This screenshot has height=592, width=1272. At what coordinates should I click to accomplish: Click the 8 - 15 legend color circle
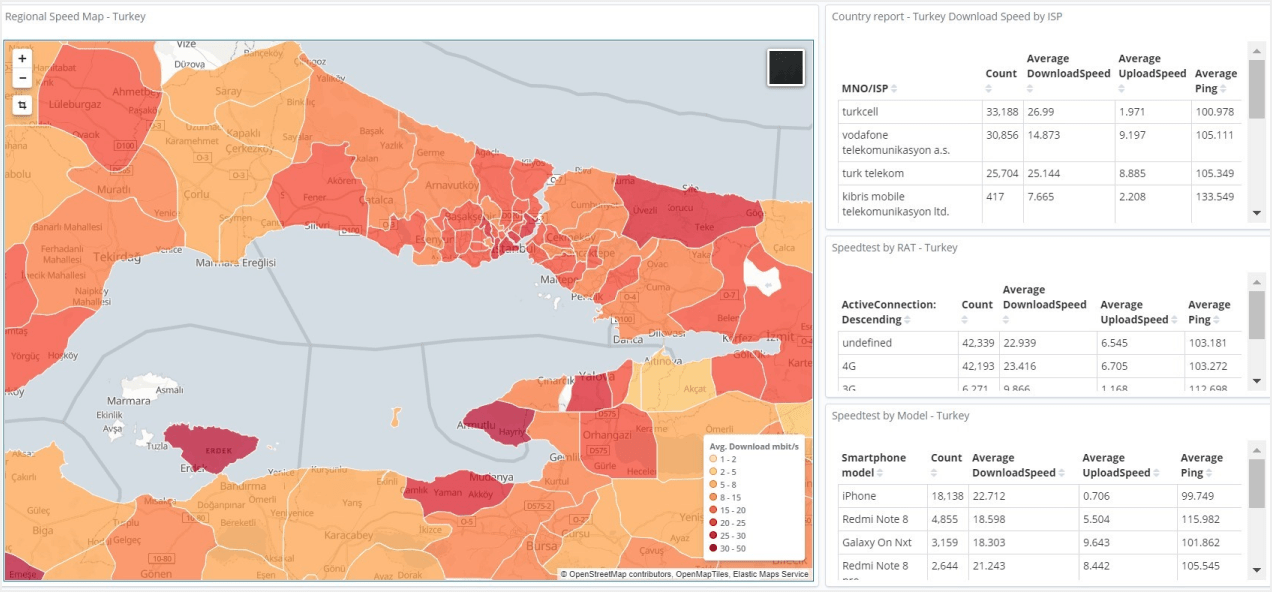[713, 497]
